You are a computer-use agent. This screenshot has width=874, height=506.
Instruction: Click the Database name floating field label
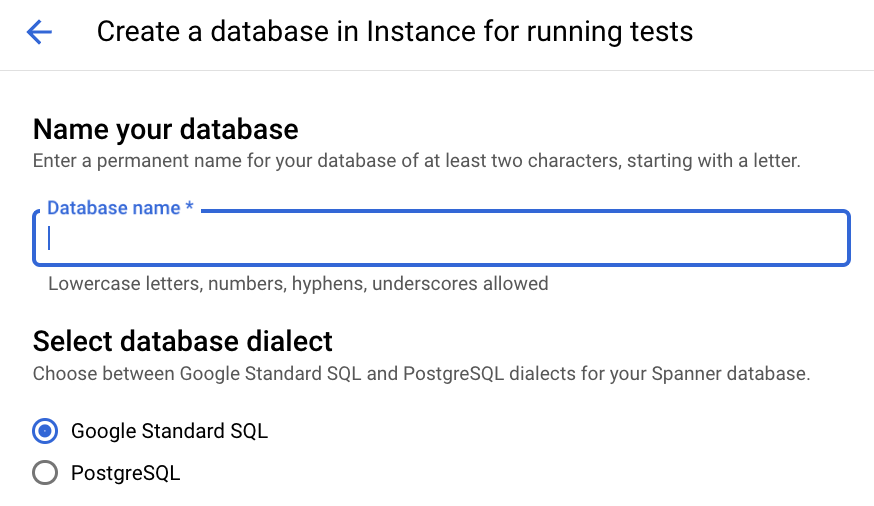[x=114, y=208]
